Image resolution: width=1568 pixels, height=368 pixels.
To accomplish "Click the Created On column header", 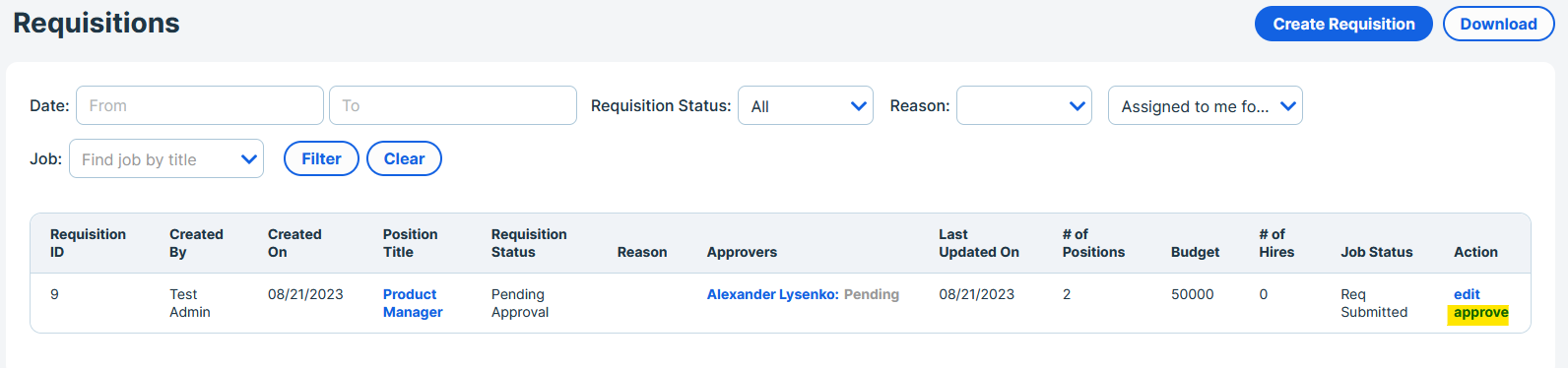I will (294, 243).
